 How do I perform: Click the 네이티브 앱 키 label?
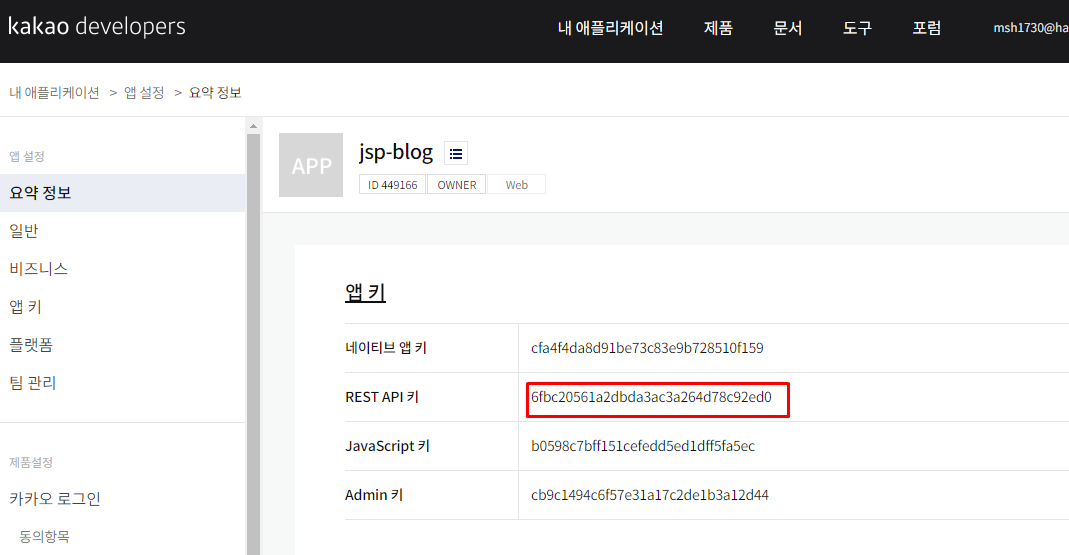point(386,348)
